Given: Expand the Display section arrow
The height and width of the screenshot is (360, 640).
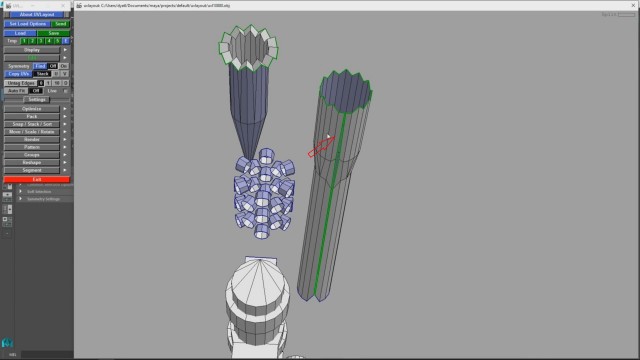Looking at the screenshot, I should [x=65, y=50].
